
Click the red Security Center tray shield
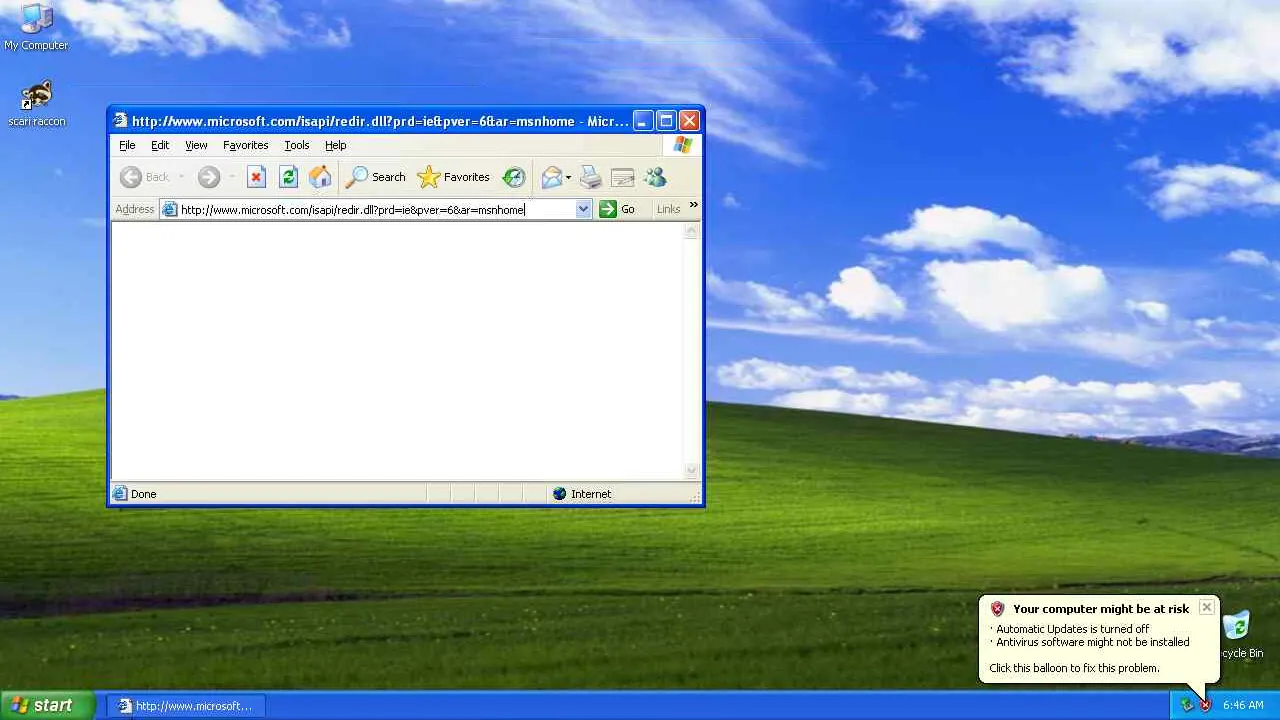[1205, 705]
